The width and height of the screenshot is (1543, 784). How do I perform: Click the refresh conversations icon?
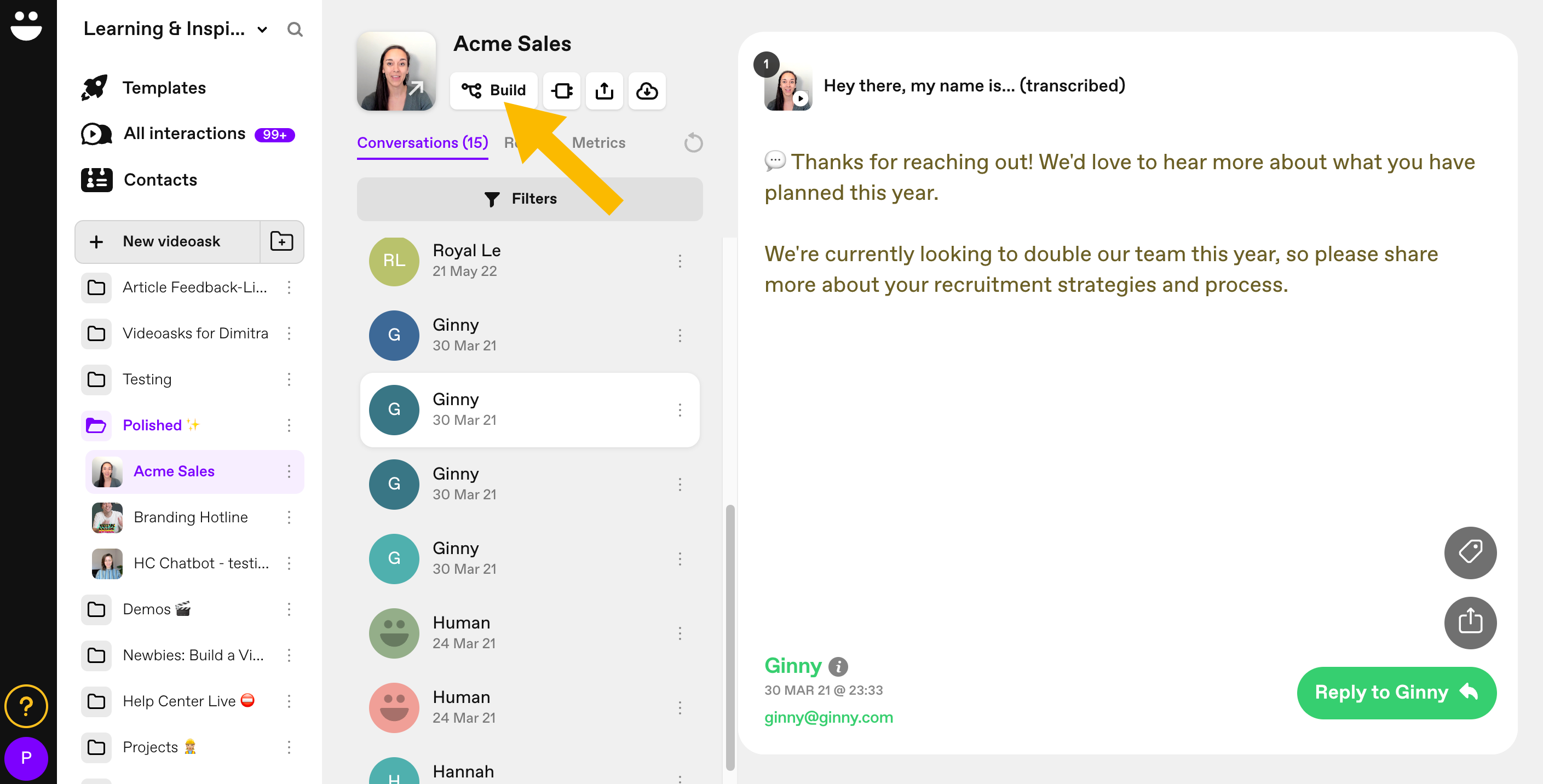693,143
